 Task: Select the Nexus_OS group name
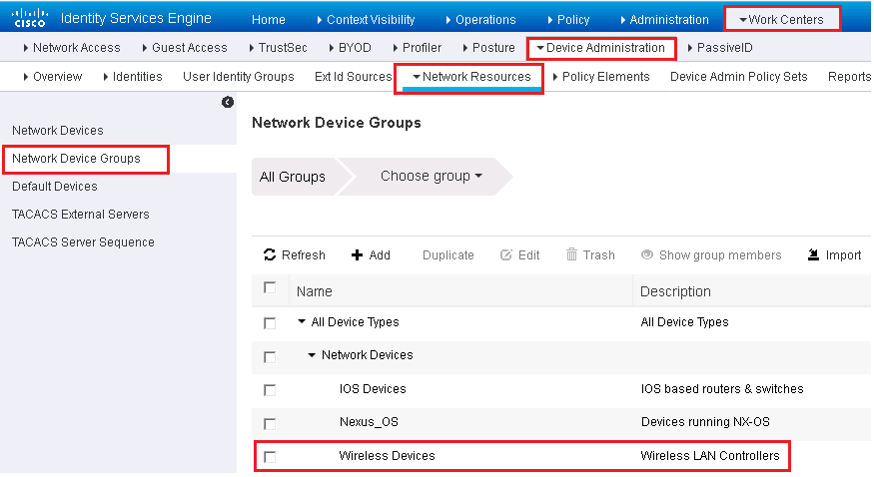[x=369, y=422]
